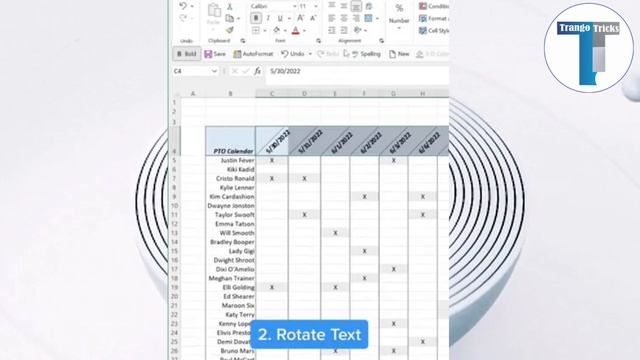
Task: Increase font size with the larger A
Action: [x=301, y=18]
